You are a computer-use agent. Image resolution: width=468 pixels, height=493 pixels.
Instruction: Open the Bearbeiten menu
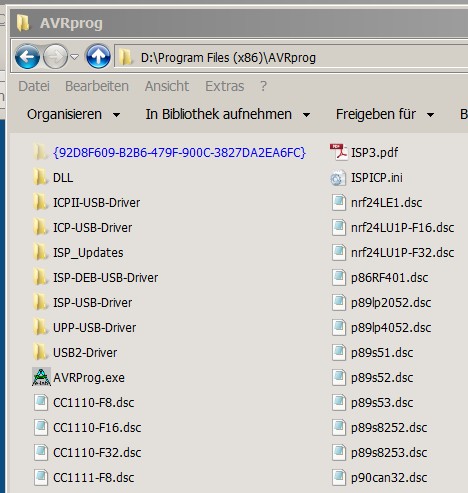(x=97, y=86)
